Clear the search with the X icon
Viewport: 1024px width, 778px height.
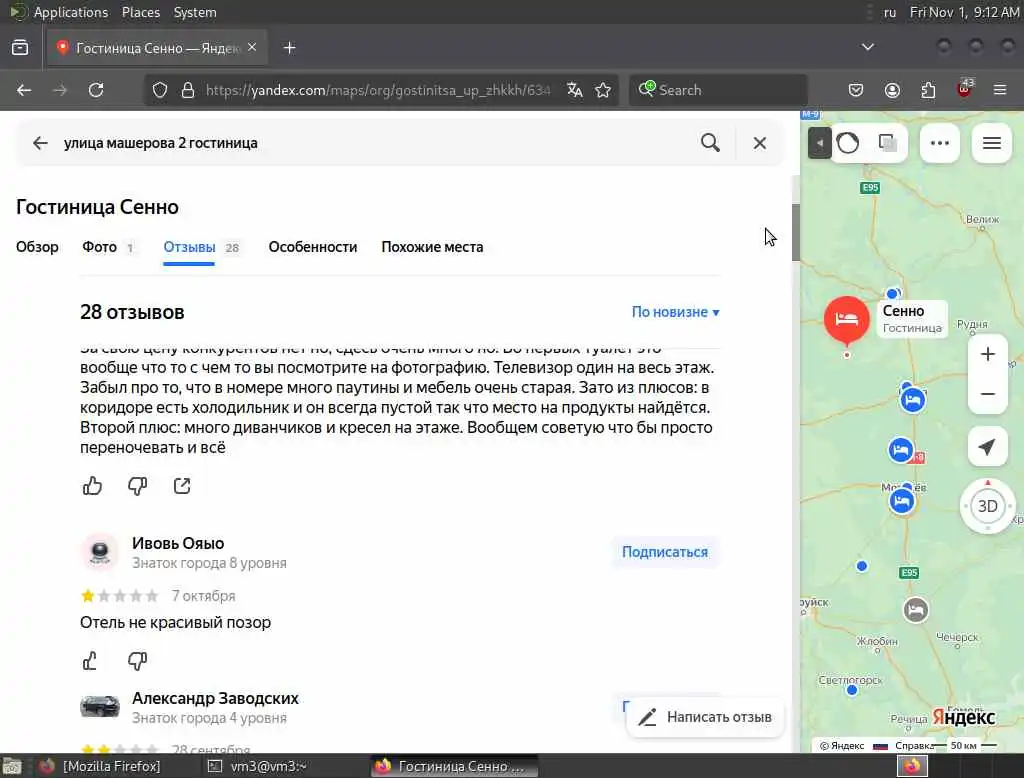point(760,143)
